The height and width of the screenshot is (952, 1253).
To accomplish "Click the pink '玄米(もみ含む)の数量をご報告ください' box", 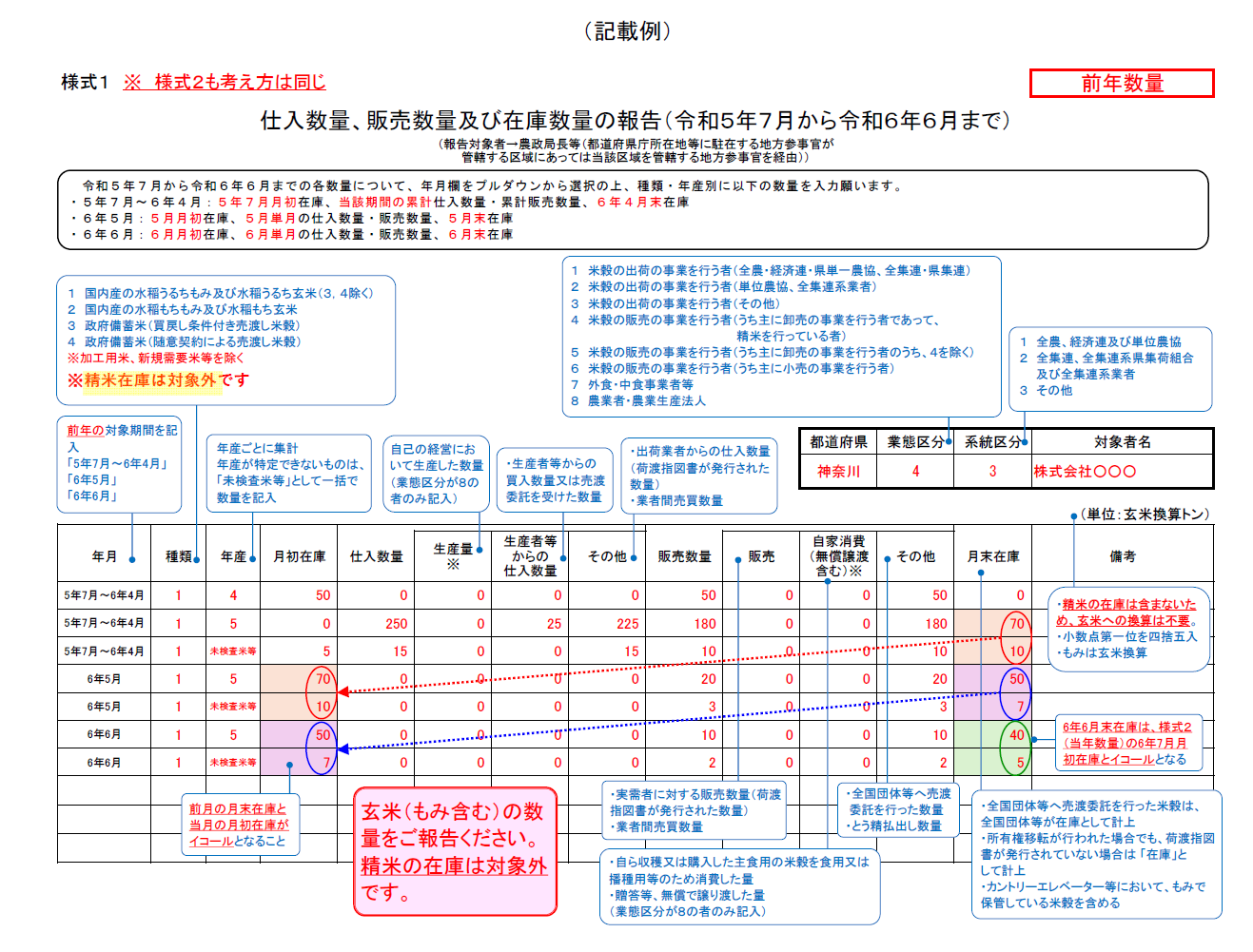I will 454,851.
